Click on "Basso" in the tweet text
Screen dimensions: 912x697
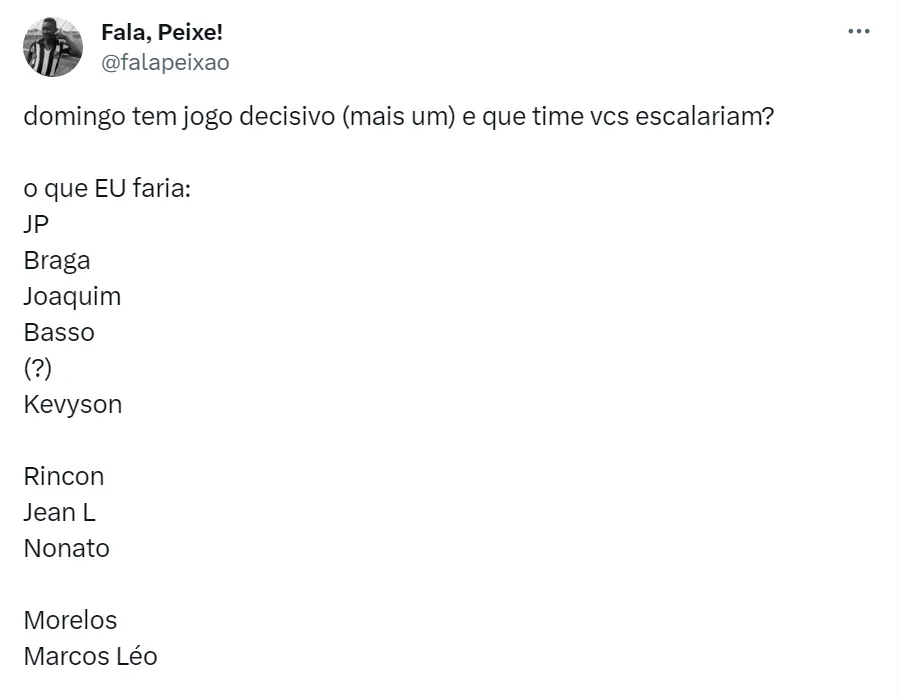point(59,332)
